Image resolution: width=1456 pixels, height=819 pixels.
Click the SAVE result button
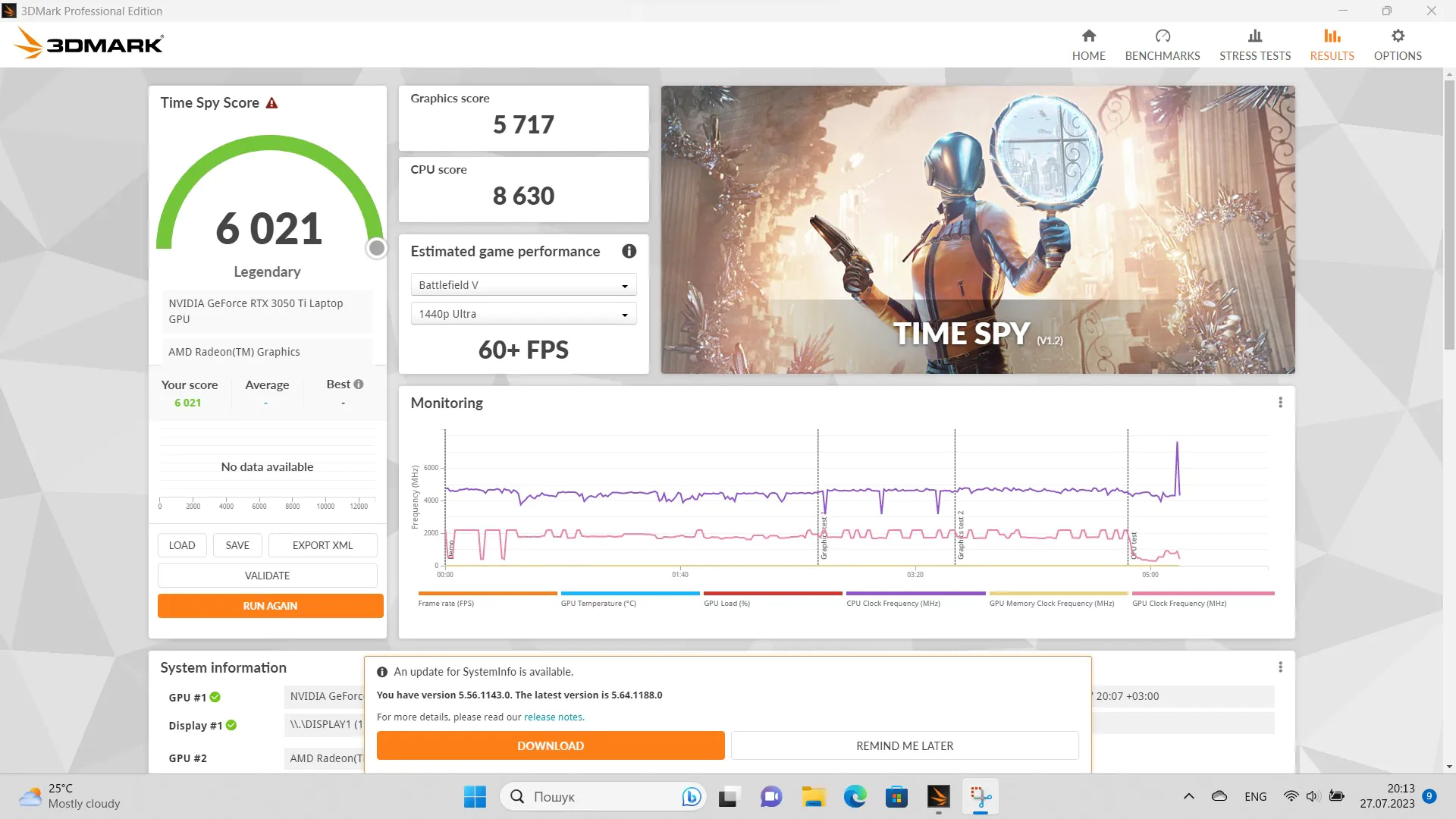pos(237,545)
